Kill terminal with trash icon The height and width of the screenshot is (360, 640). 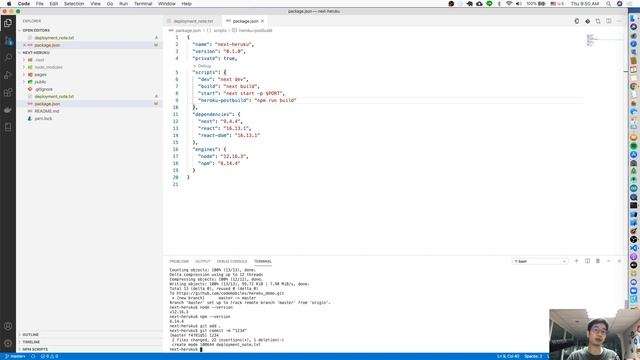coord(598,261)
